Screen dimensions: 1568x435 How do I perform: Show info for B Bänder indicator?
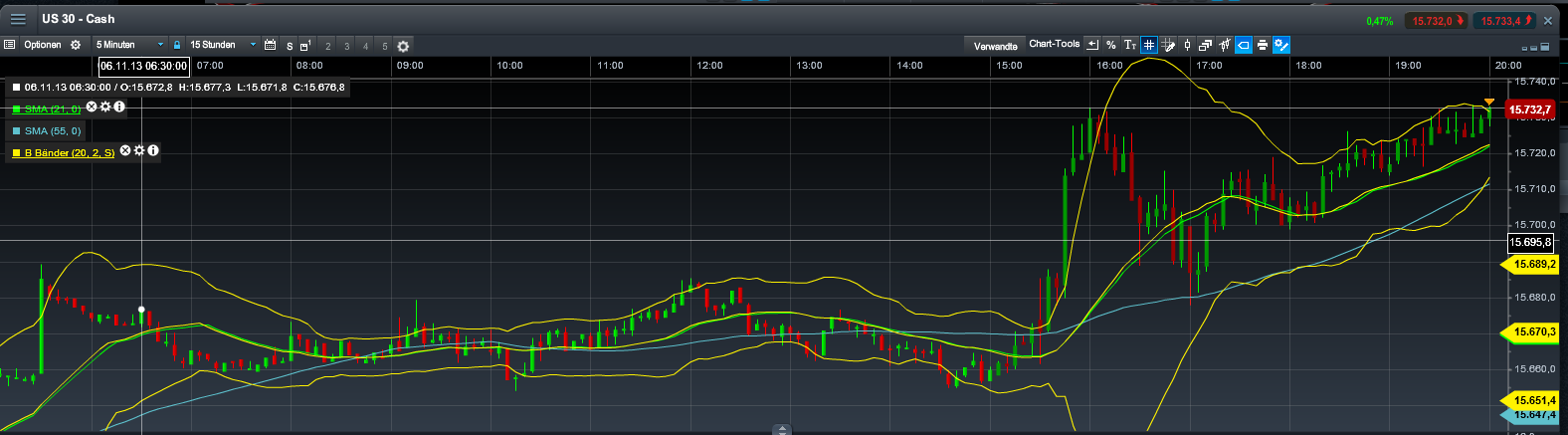[153, 151]
